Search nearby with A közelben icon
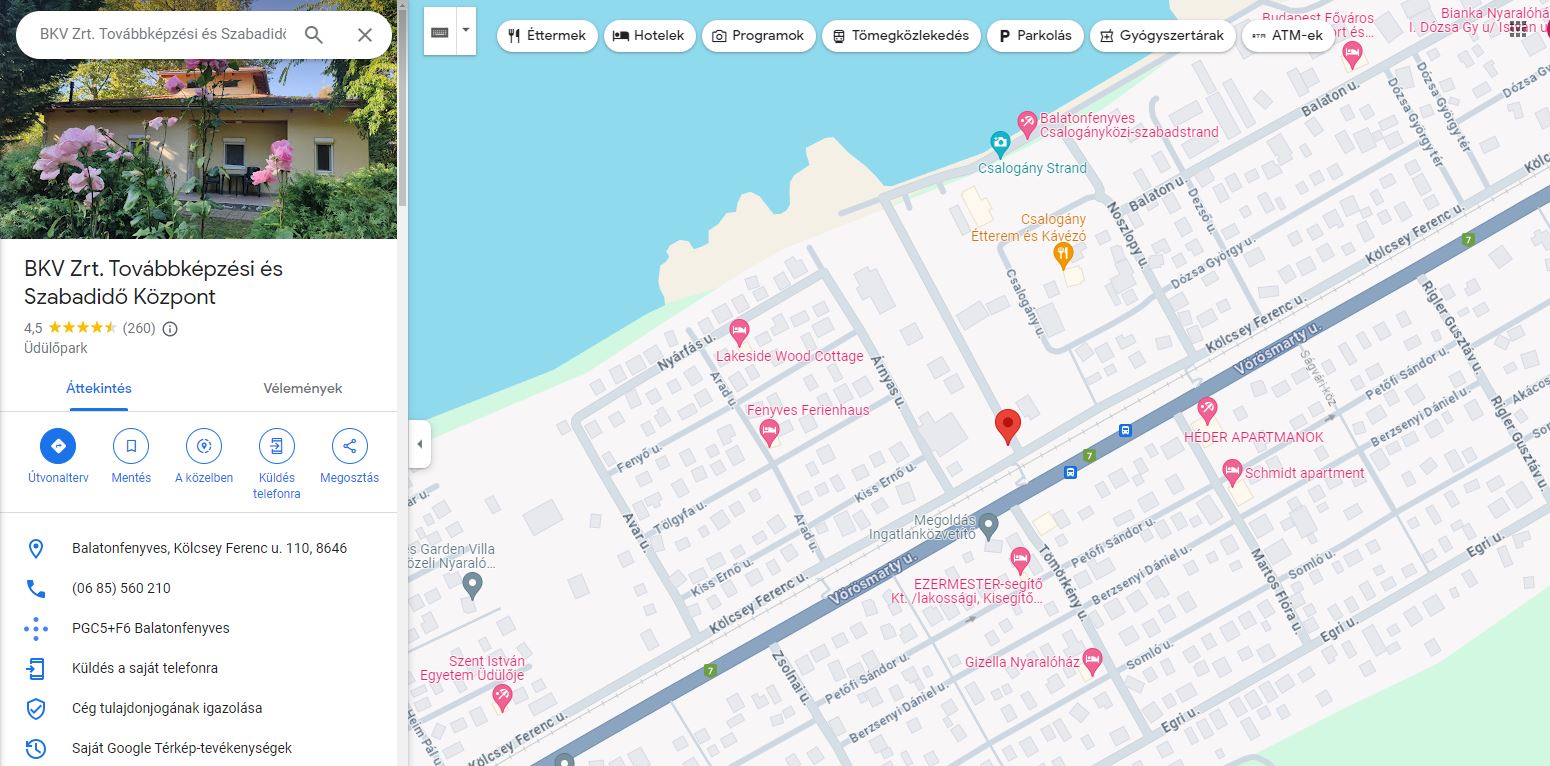The width and height of the screenshot is (1550, 766). point(204,446)
